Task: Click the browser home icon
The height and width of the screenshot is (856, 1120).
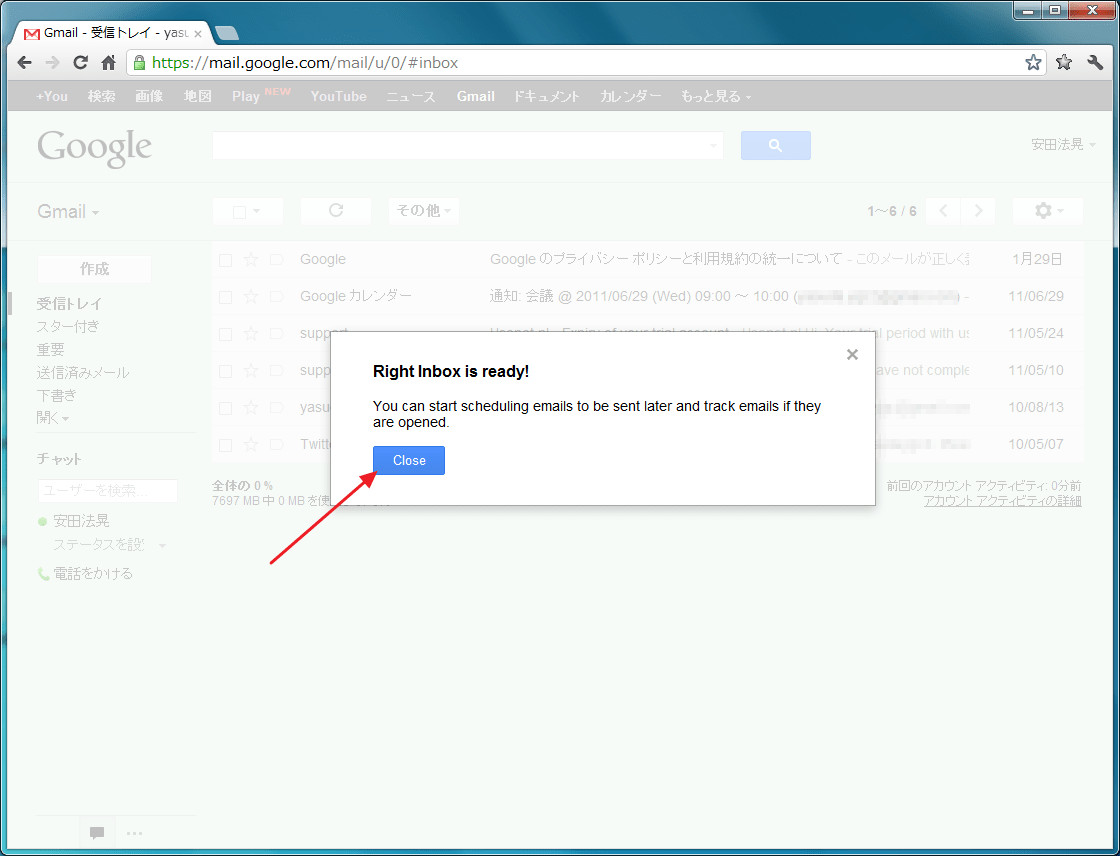Action: click(x=109, y=63)
